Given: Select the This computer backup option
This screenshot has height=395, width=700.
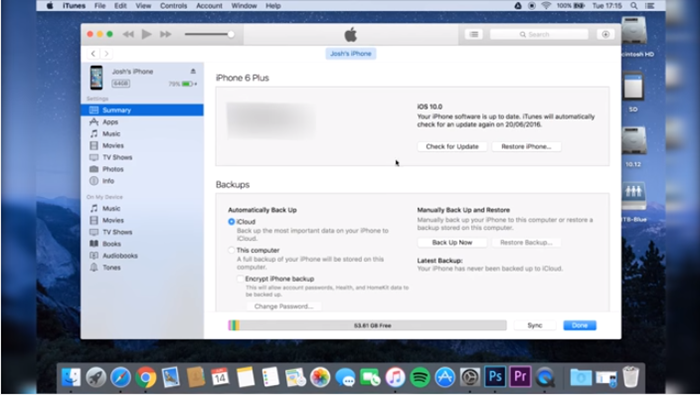Looking at the screenshot, I should pos(231,250).
